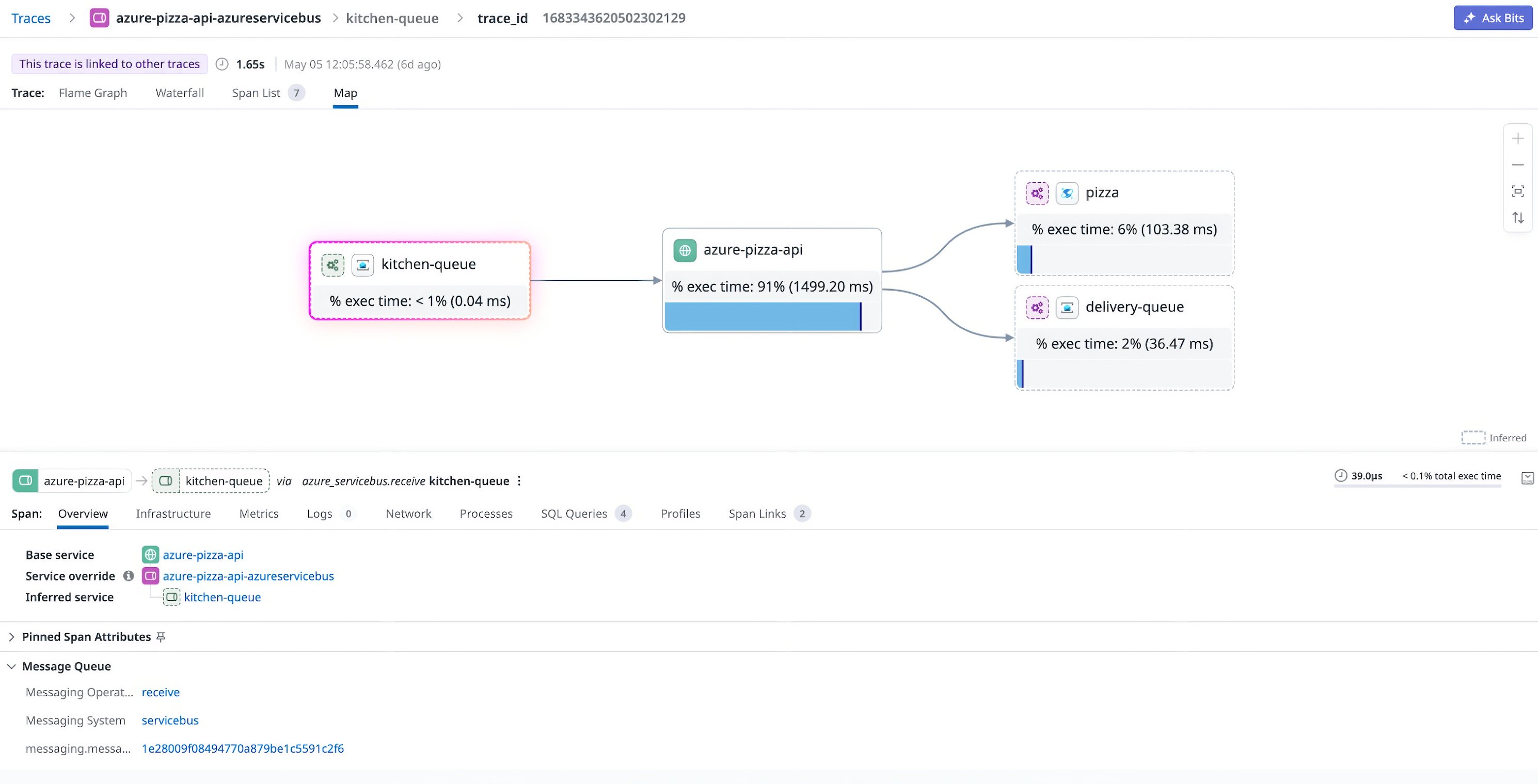Click the service bus icon in kitchen-queue node
This screenshot has height=784, width=1538.
pos(362,265)
